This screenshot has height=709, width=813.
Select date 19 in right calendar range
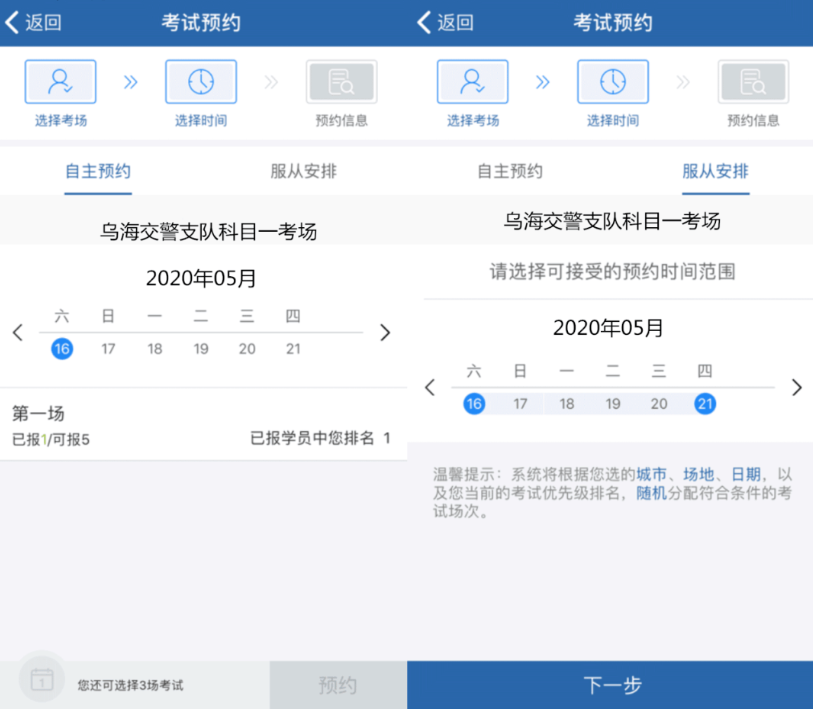(x=613, y=404)
